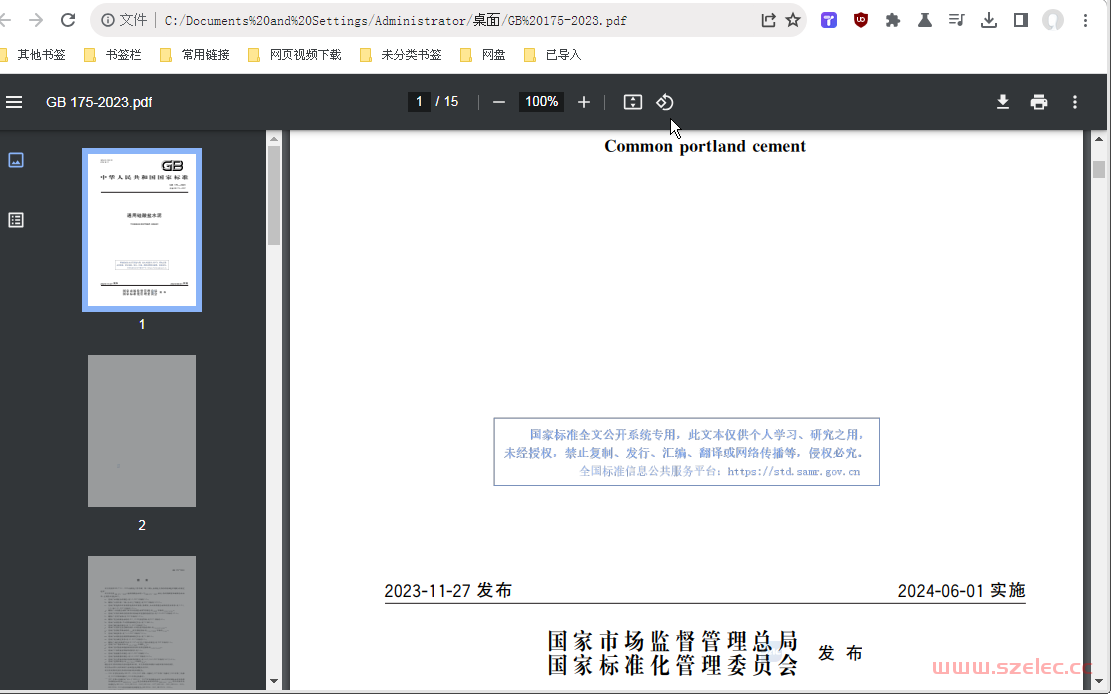Click the thumbnail panel scrollbar thumb

tap(274, 196)
